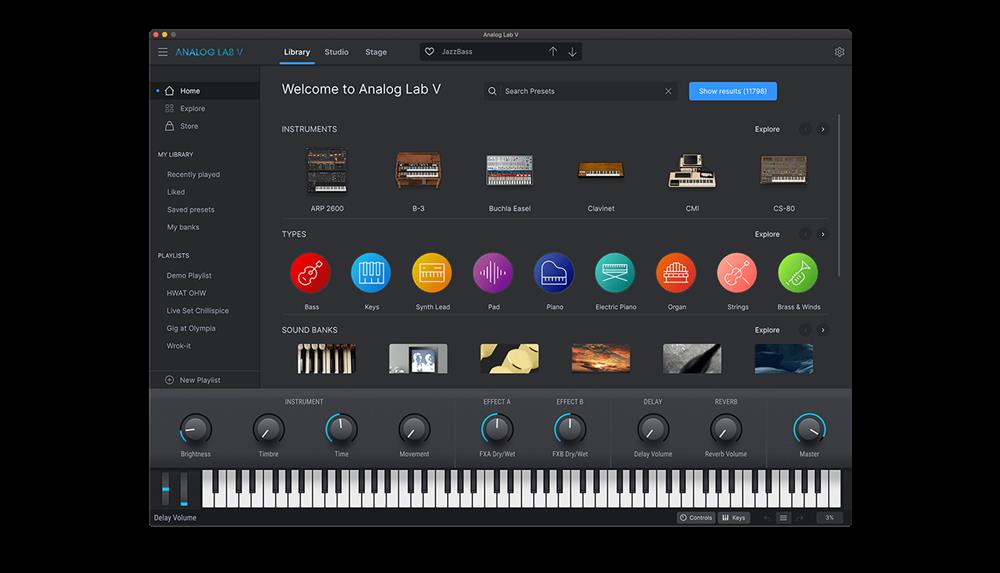The width and height of the screenshot is (1000, 573).
Task: Choose the Piano type icon
Action: [x=554, y=272]
